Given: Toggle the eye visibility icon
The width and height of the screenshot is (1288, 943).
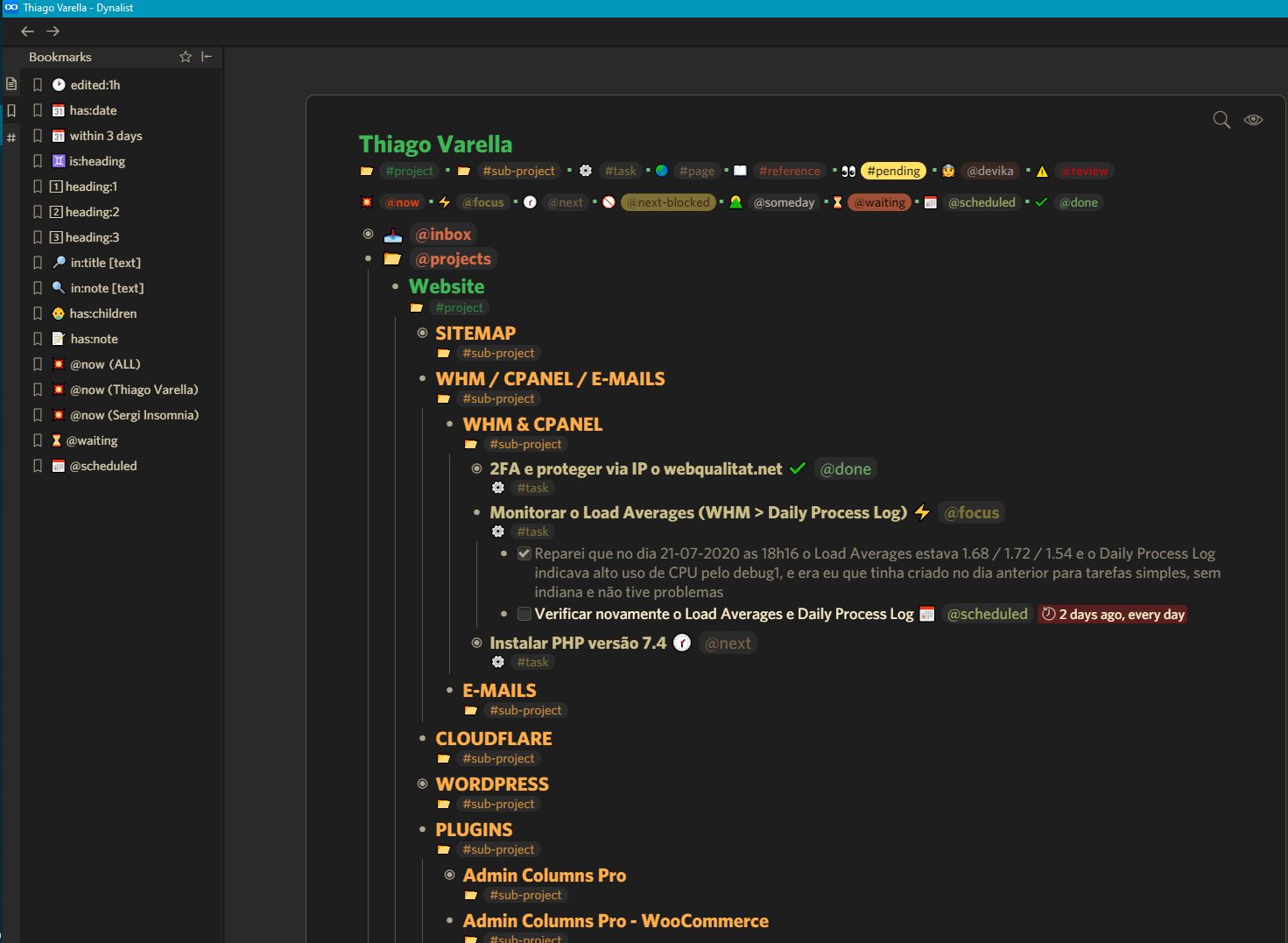Looking at the screenshot, I should pos(1253,120).
